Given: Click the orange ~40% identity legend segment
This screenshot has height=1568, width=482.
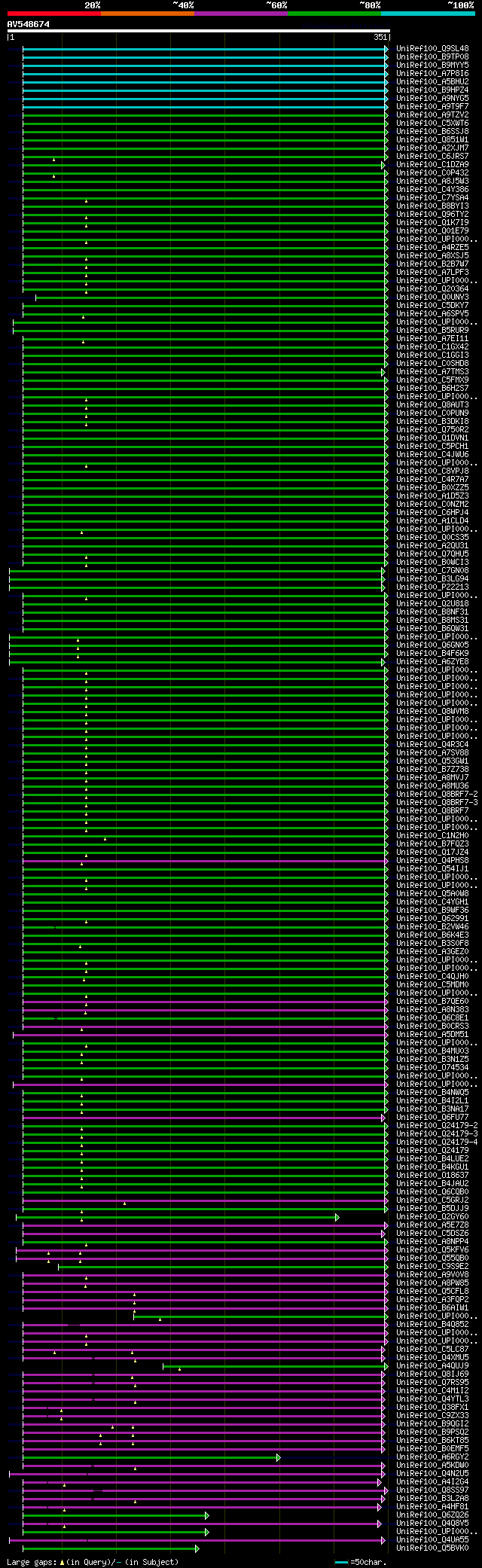Looking at the screenshot, I should point(148,14).
